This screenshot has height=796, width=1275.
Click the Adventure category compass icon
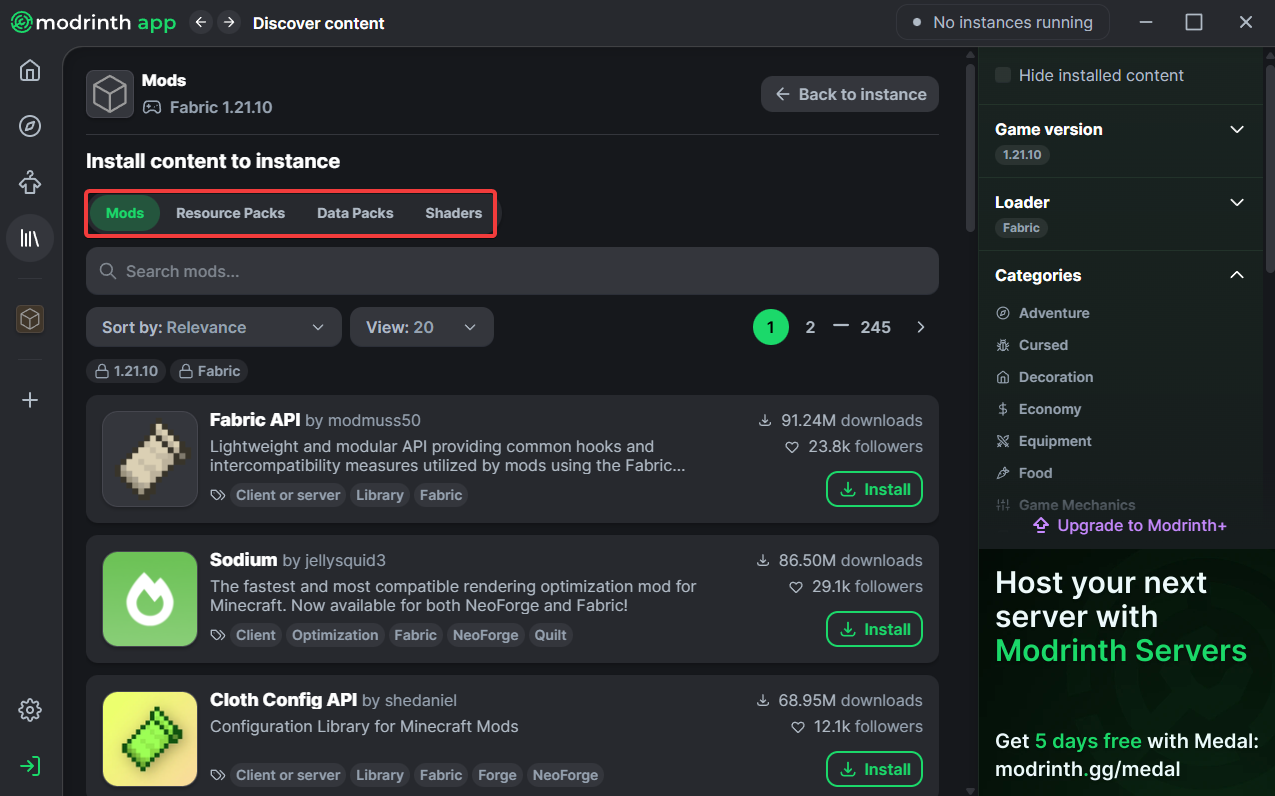click(x=1003, y=313)
